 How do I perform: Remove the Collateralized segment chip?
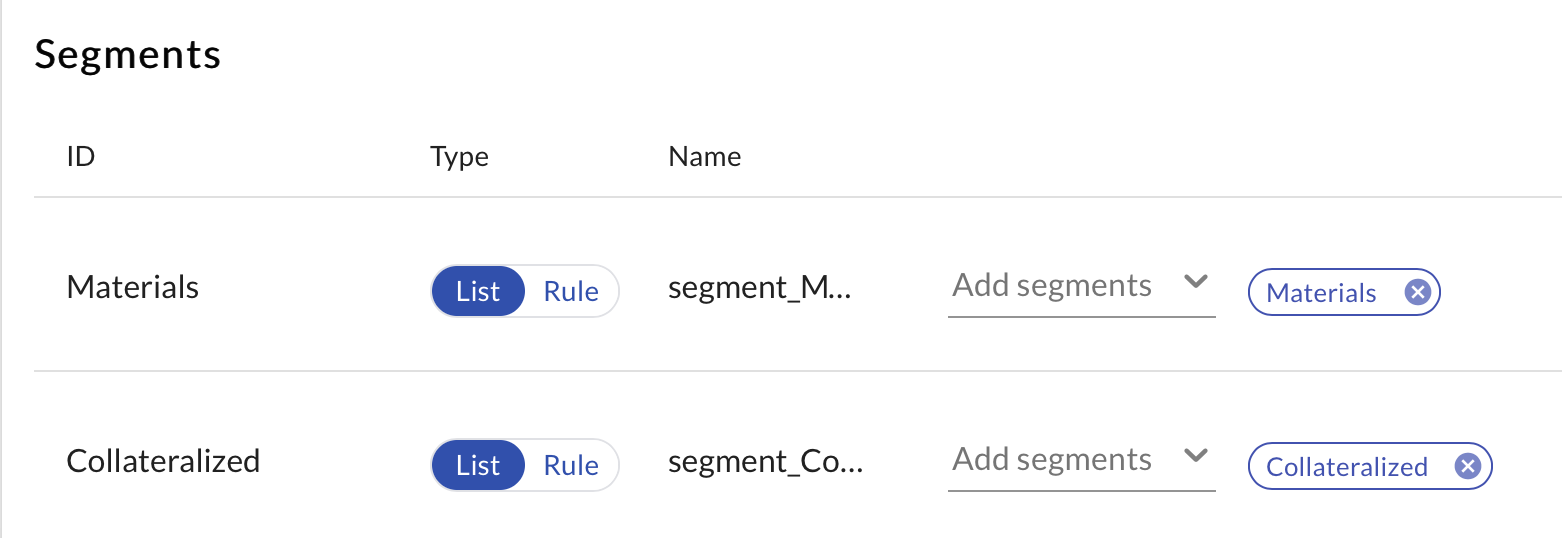click(x=1467, y=467)
